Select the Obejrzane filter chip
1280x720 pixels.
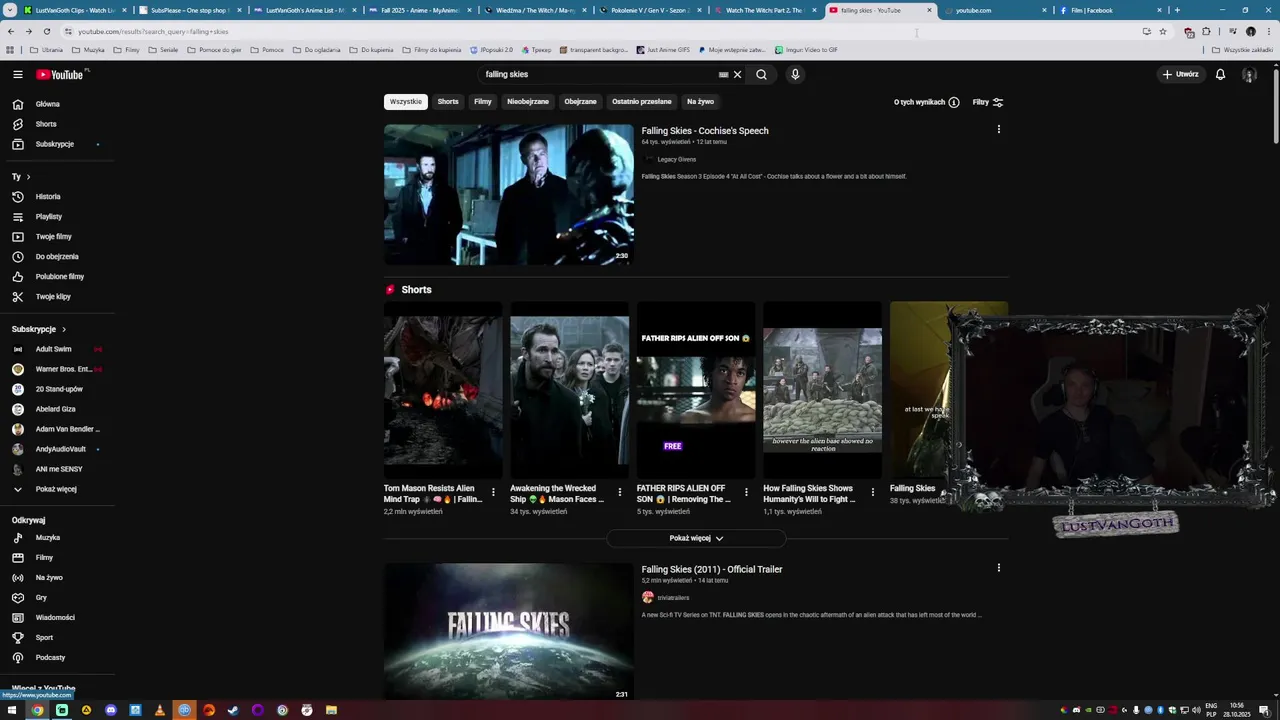580,101
